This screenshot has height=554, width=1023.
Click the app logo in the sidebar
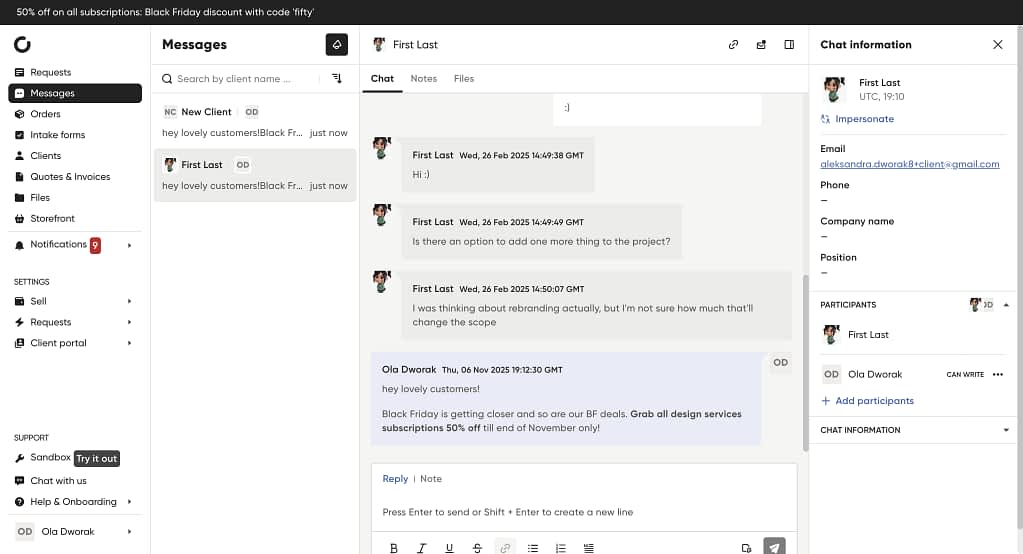click(x=22, y=44)
